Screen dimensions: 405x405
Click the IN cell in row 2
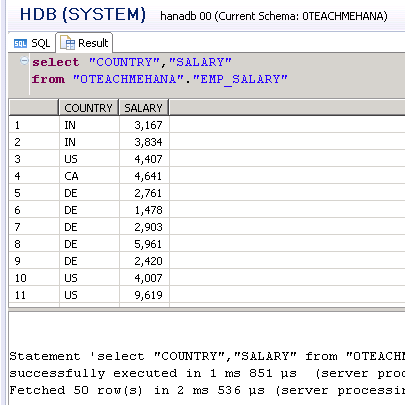89,142
